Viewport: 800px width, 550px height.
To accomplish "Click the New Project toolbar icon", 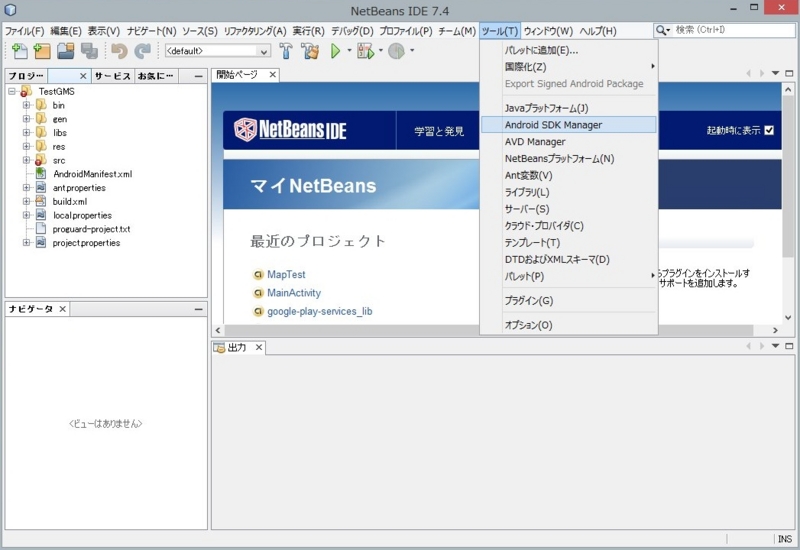I will pyautogui.click(x=42, y=51).
